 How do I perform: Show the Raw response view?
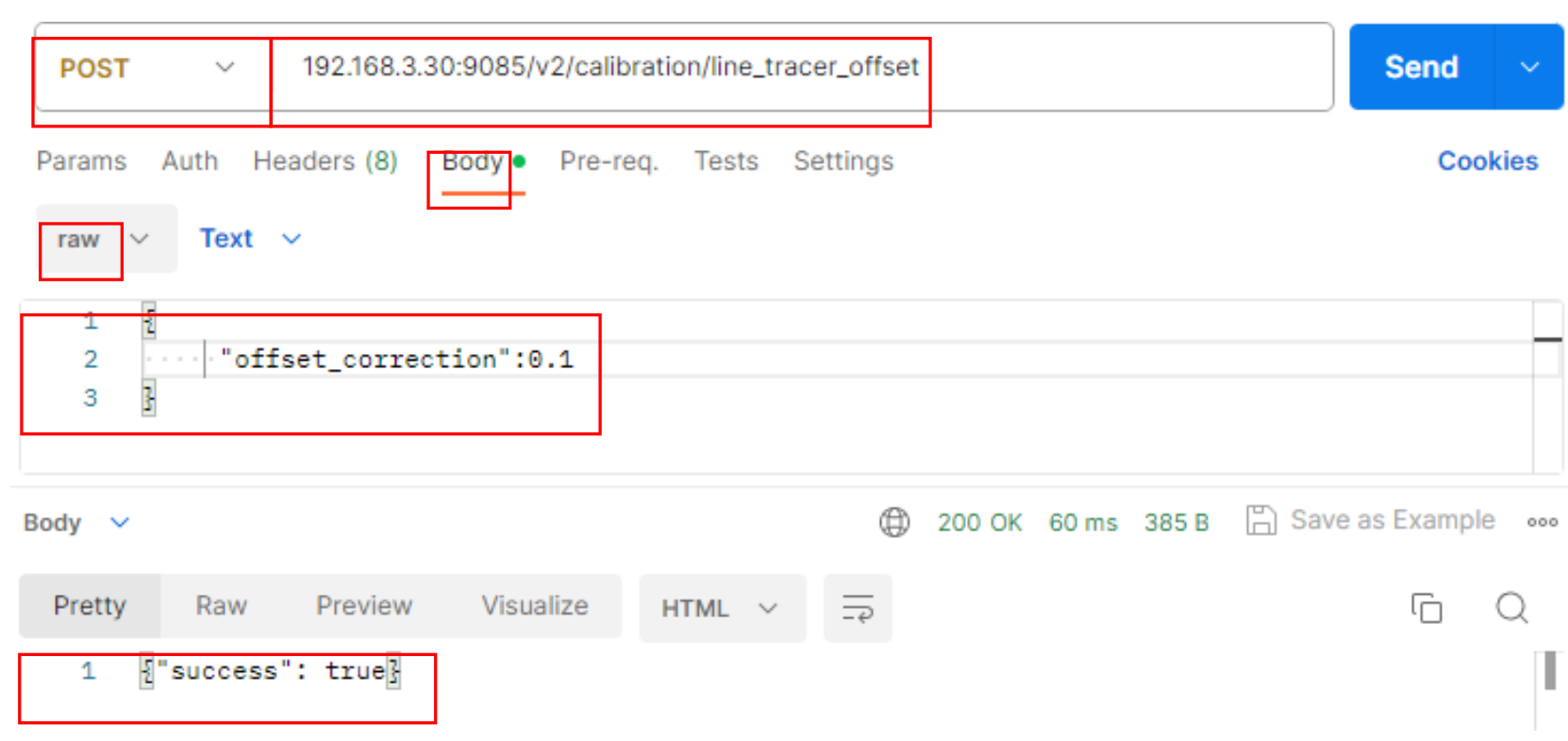pyautogui.click(x=221, y=606)
